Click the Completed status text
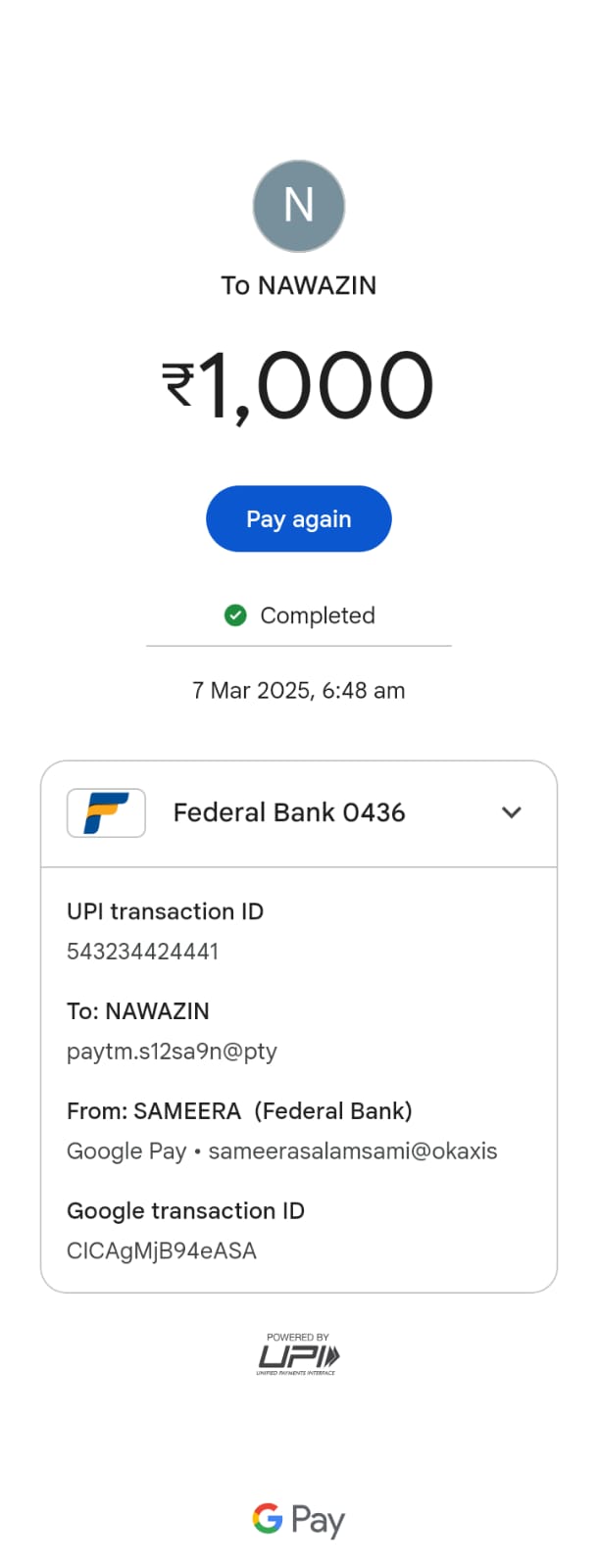 pos(317,615)
